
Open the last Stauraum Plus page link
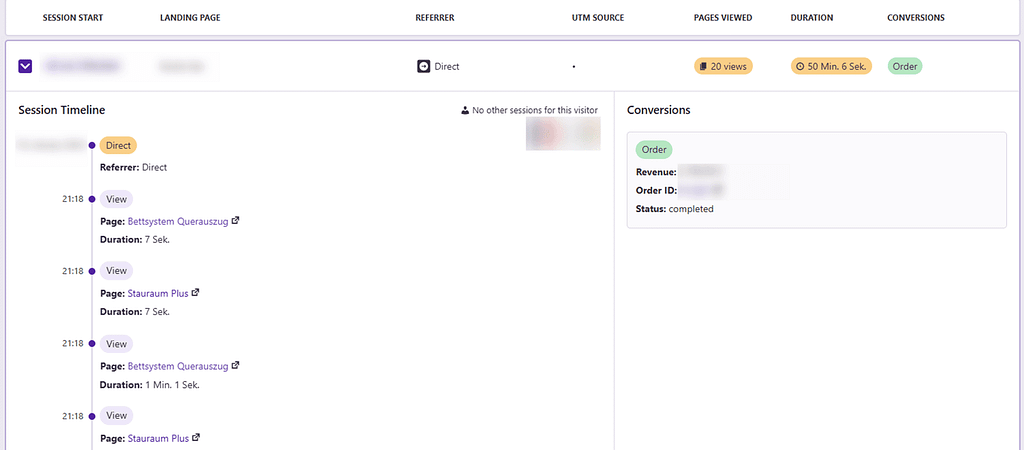point(157,438)
